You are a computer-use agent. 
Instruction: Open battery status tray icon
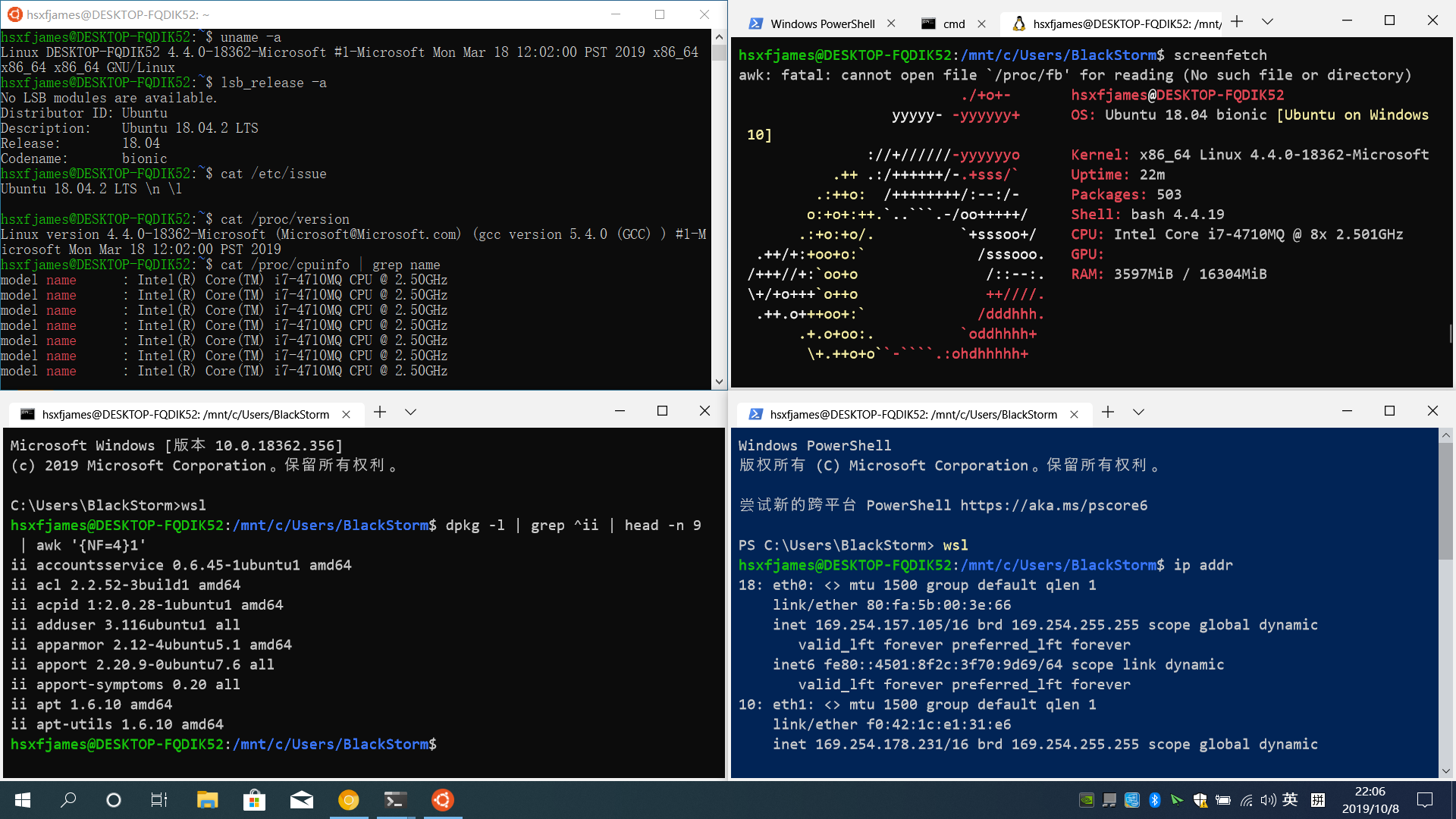(x=1223, y=800)
